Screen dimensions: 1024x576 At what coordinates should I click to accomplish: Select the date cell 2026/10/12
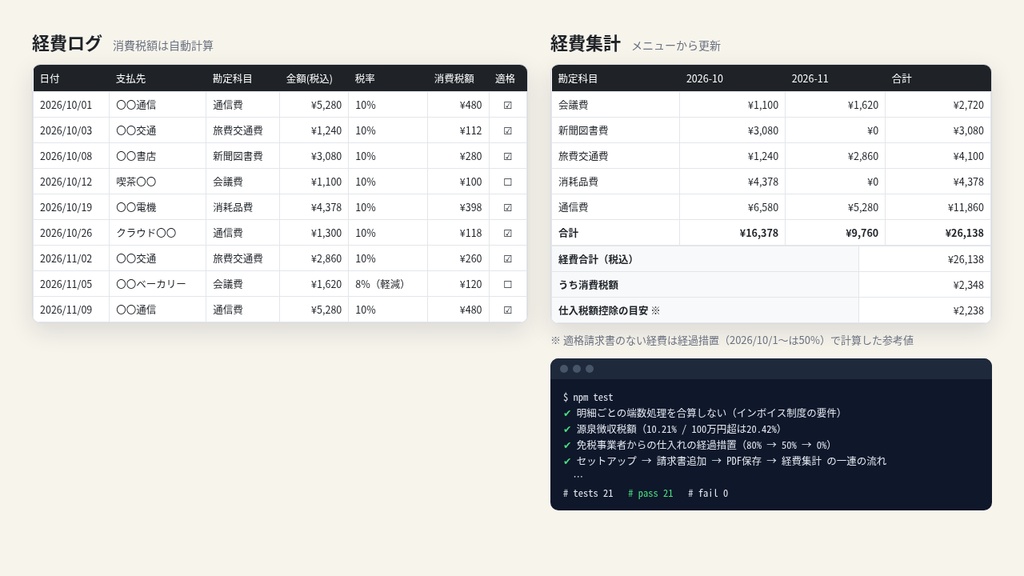coord(71,182)
